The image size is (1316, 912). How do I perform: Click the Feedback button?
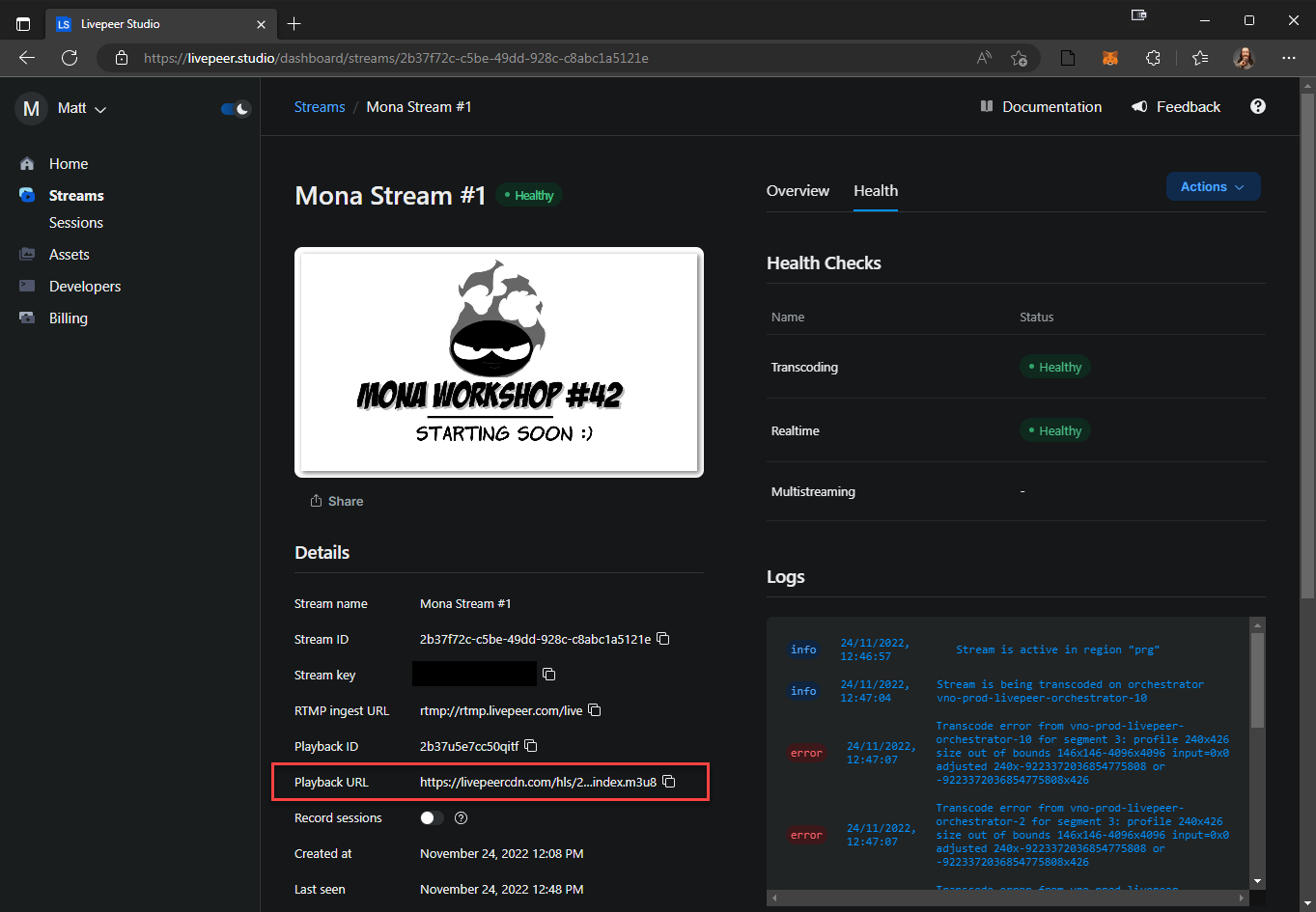coord(1176,107)
